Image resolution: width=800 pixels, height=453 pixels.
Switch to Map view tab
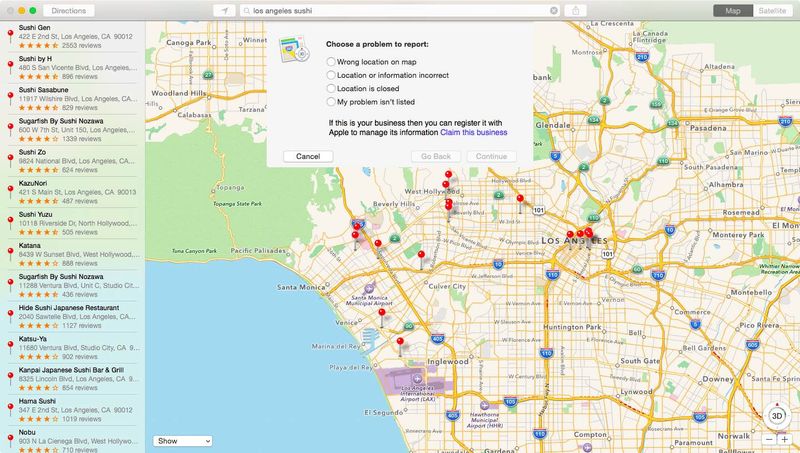[x=733, y=10]
